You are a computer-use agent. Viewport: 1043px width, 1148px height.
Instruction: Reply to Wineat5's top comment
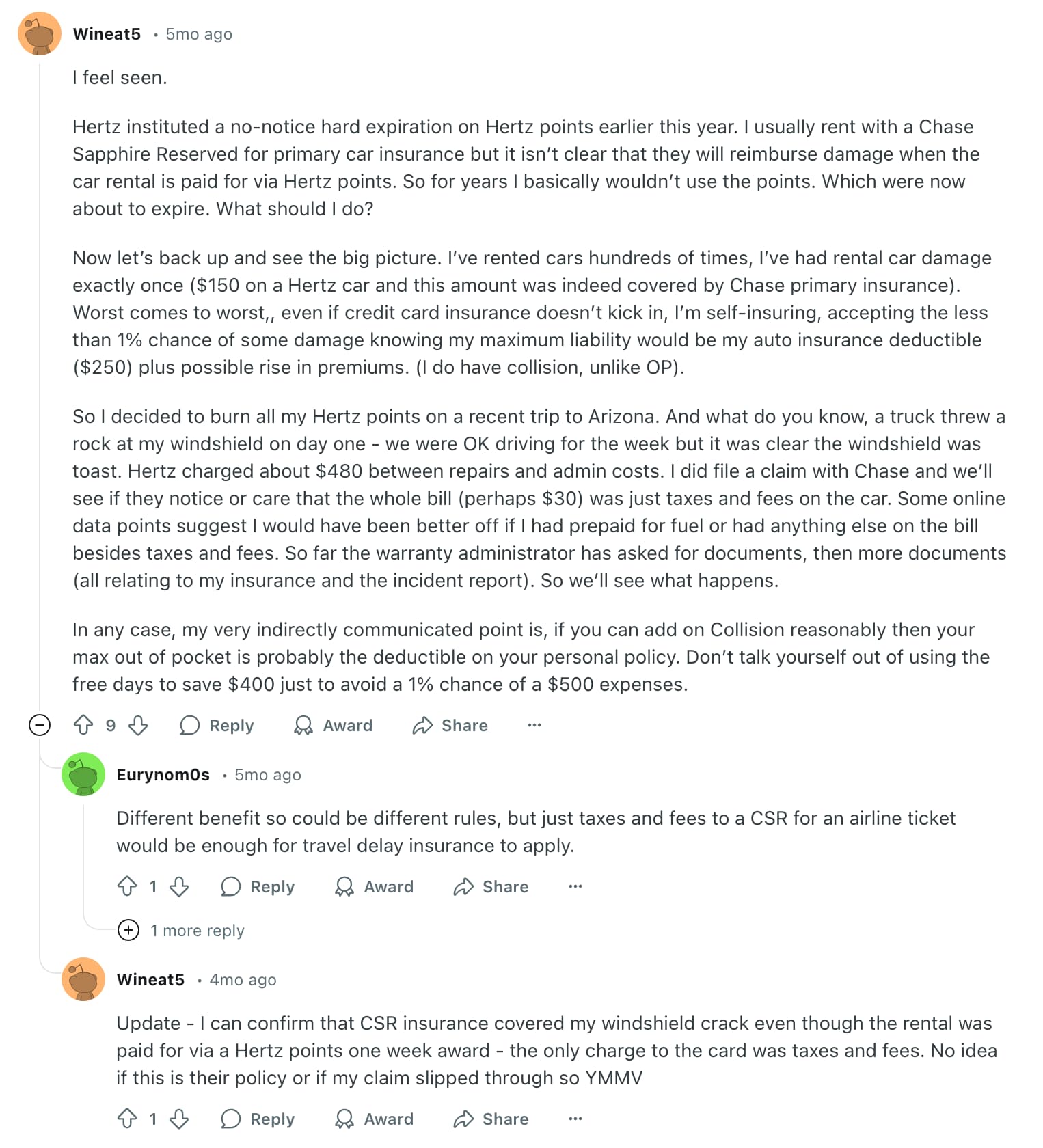(x=217, y=725)
